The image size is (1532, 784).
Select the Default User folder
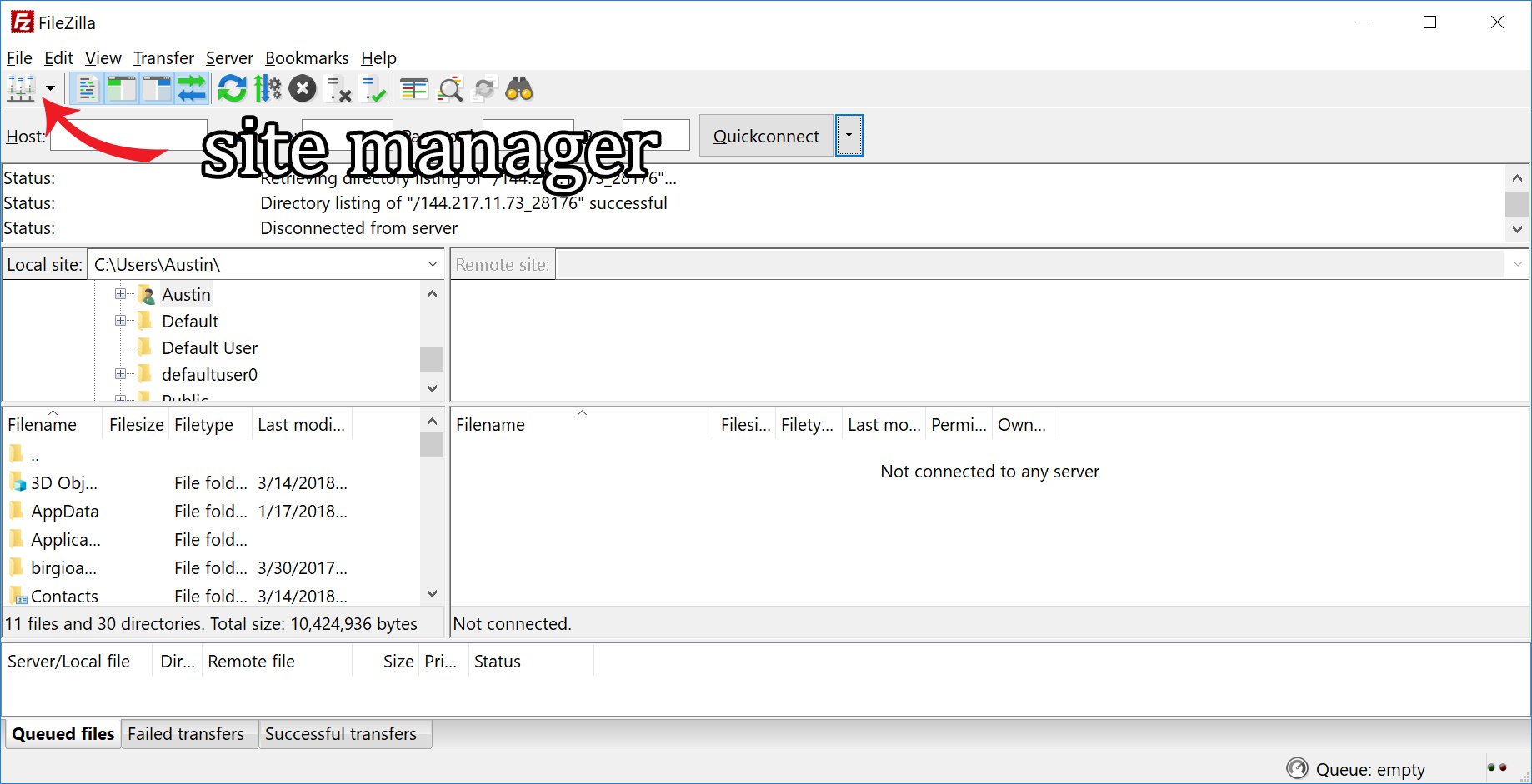pyautogui.click(x=209, y=347)
